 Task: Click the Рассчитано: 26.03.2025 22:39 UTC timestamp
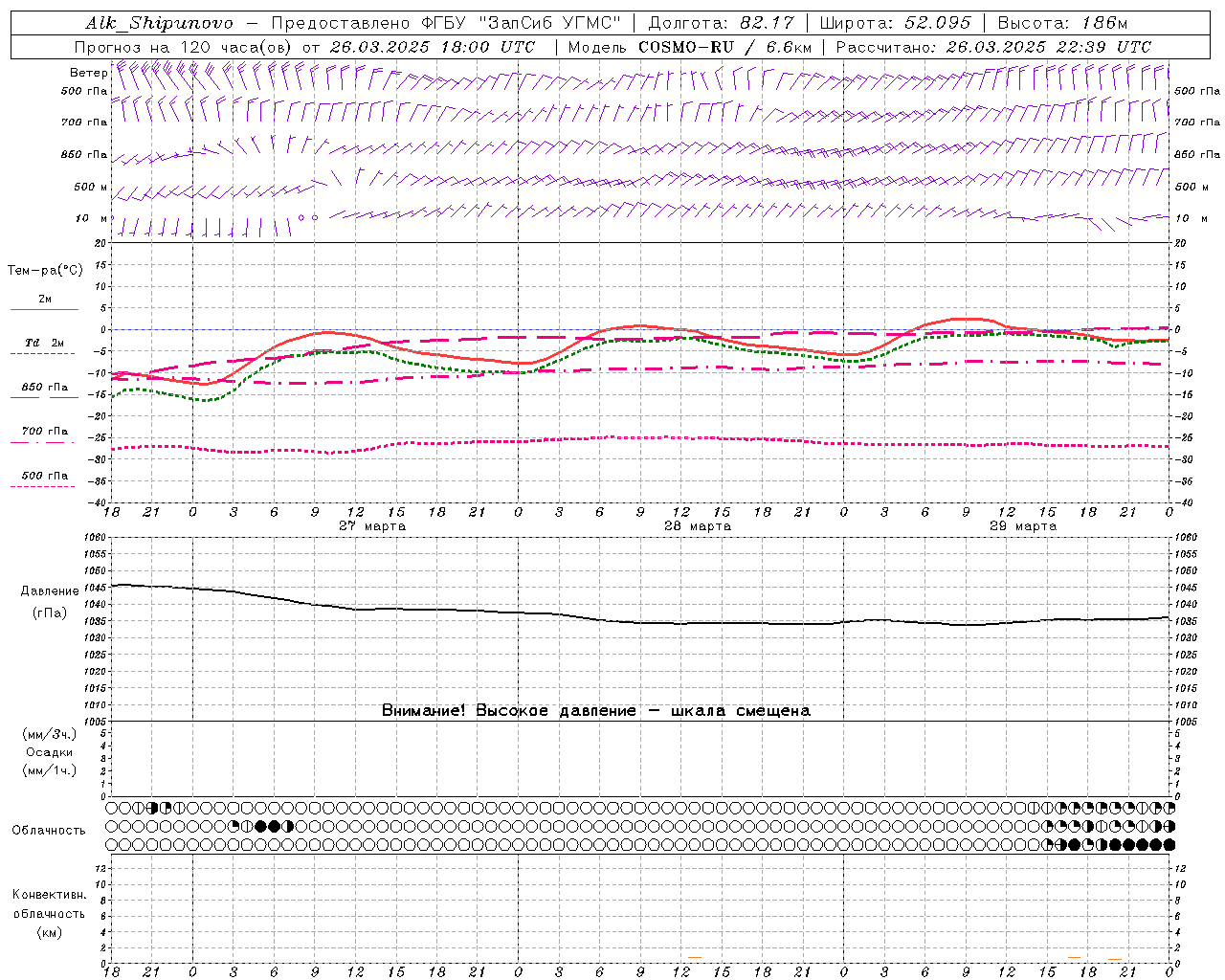click(993, 47)
